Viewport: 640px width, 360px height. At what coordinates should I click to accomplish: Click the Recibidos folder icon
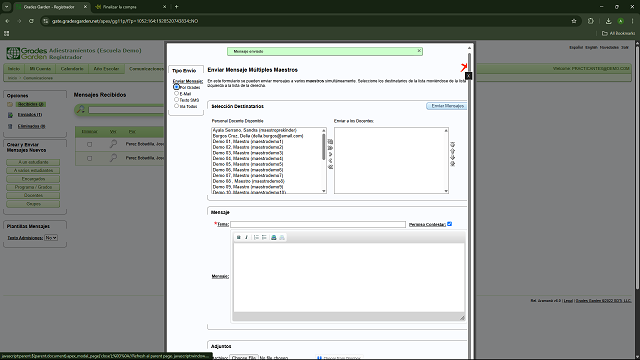(x=10, y=104)
